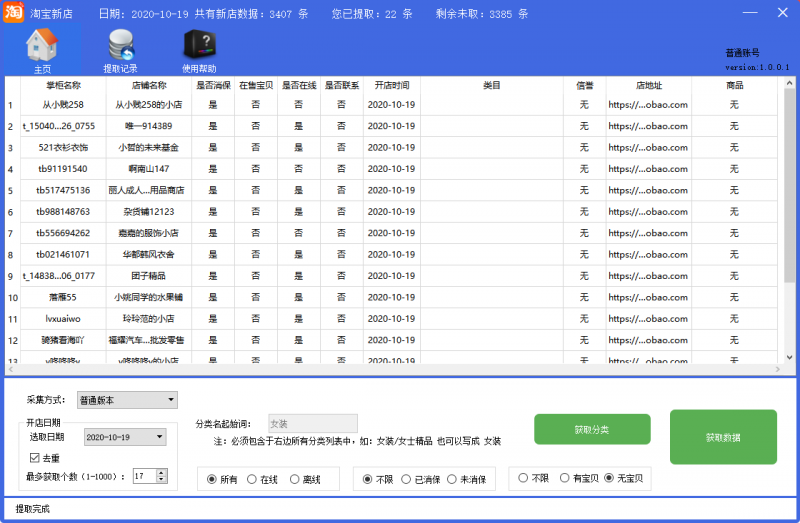The width and height of the screenshot is (800, 523).
Task: Toggle the 去重 checkbox
Action: [34, 457]
